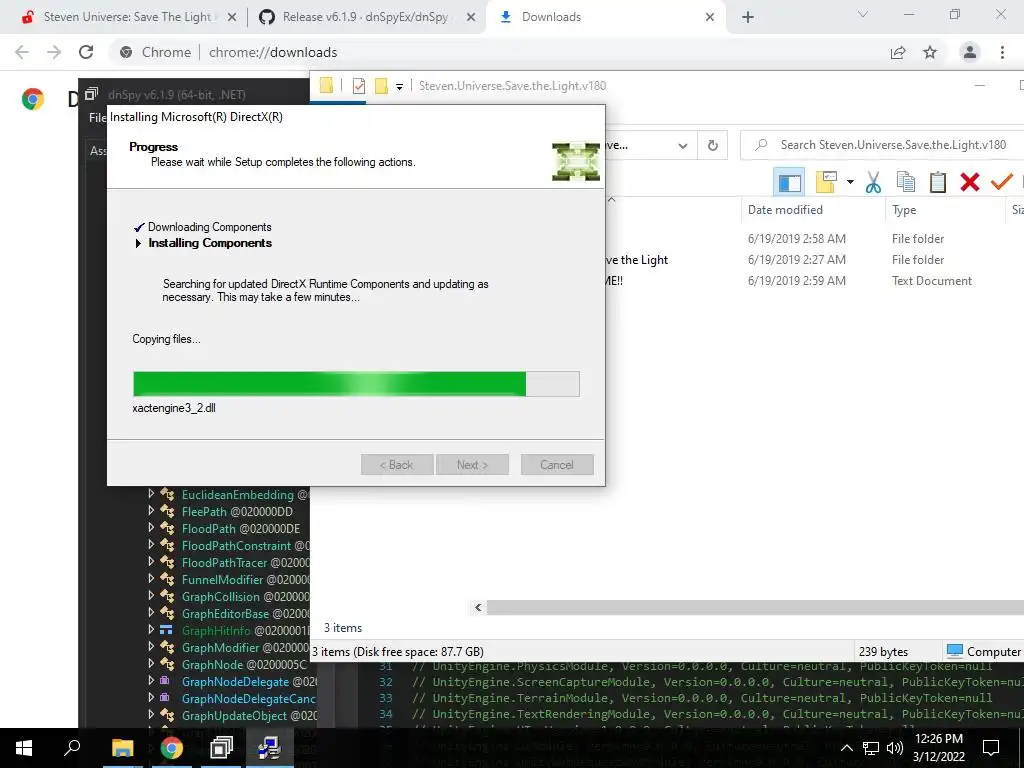Toggle the preview pane icon in Explorer toolbar
This screenshot has height=768, width=1024.
(789, 182)
